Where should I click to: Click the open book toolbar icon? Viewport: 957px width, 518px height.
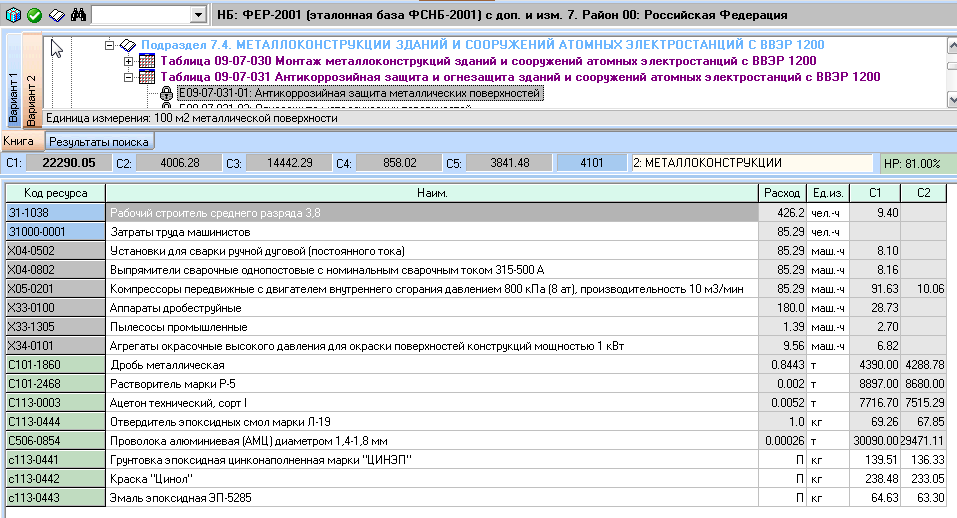pyautogui.click(x=56, y=15)
